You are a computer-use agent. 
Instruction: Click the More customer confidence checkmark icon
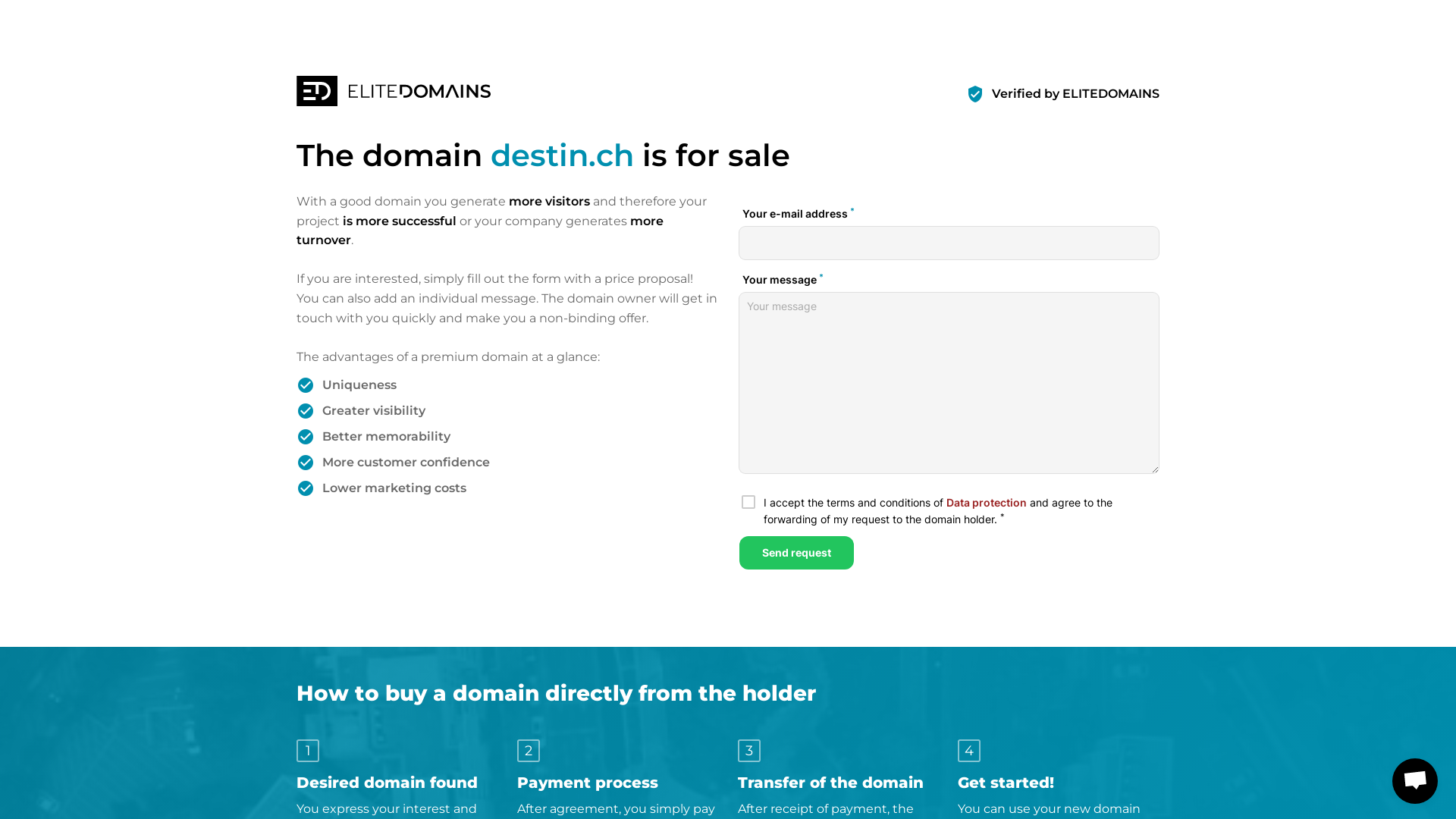coord(306,463)
